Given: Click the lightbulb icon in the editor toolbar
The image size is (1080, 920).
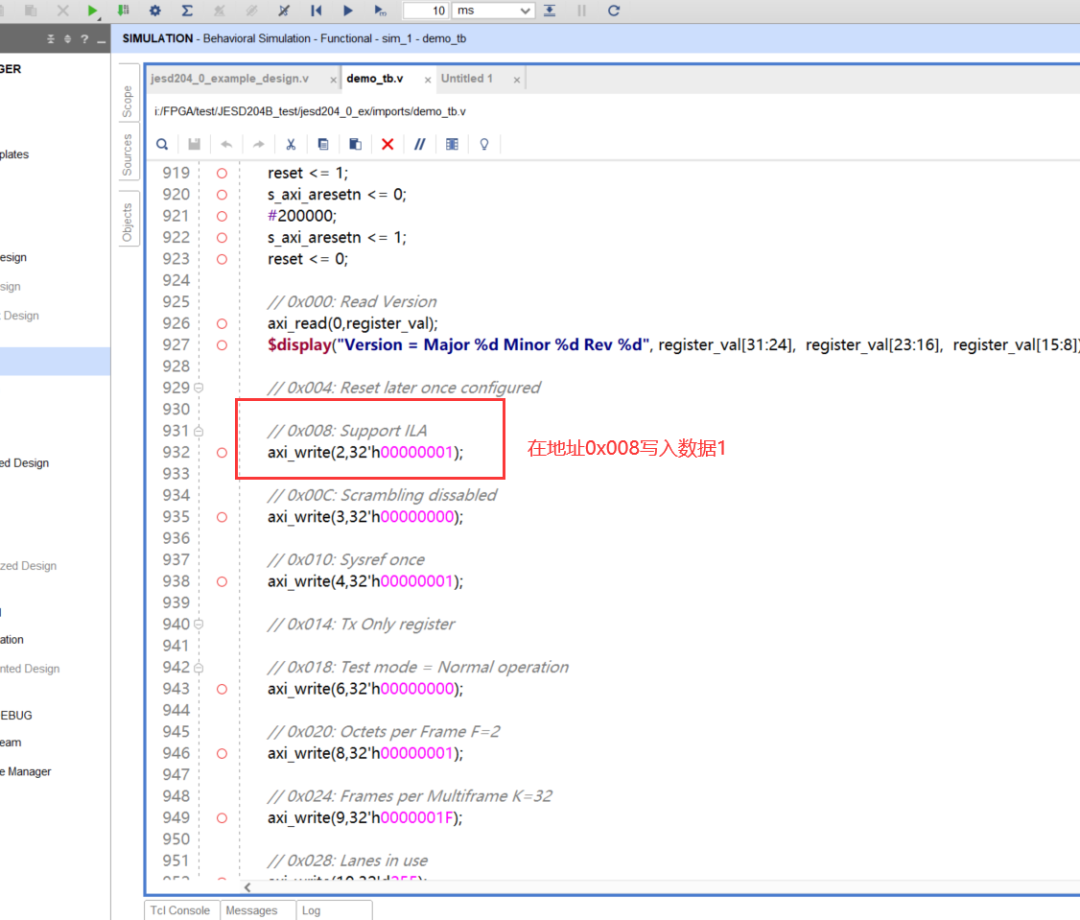Looking at the screenshot, I should (x=484, y=144).
